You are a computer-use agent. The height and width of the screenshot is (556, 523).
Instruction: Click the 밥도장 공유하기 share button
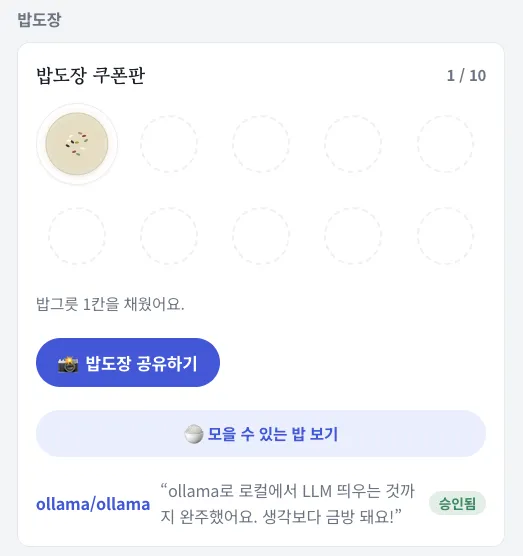pos(128,362)
